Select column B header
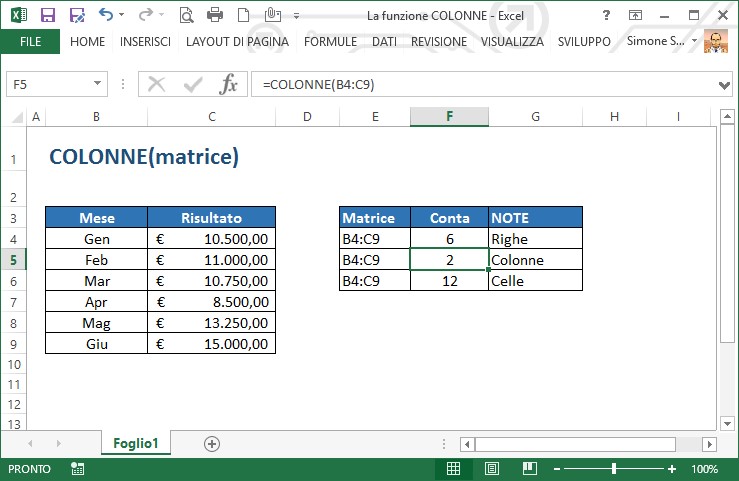 click(96, 117)
